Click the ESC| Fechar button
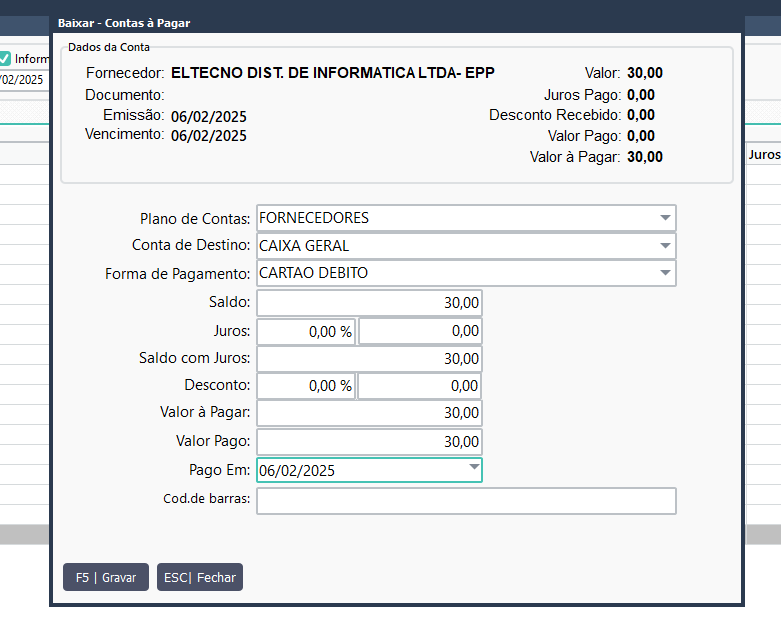The height and width of the screenshot is (638, 781). [200, 577]
